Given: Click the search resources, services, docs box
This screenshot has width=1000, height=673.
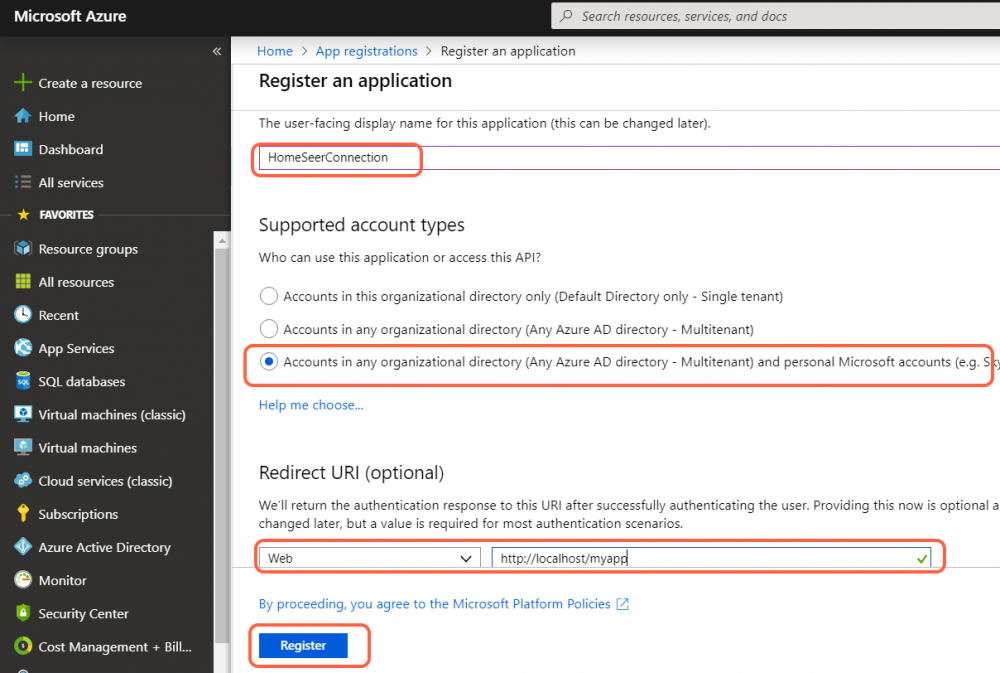Looking at the screenshot, I should coord(775,16).
